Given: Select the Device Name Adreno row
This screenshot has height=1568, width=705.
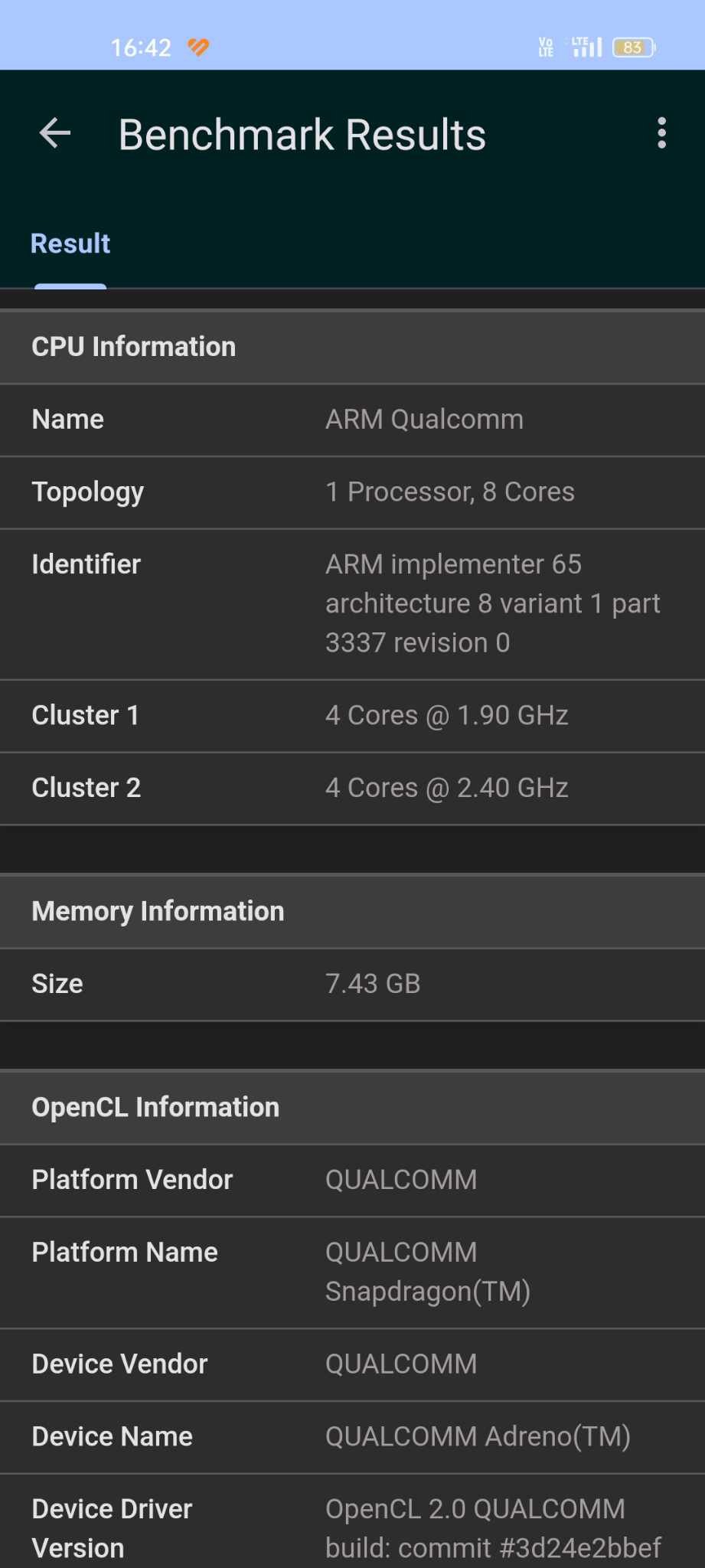Looking at the screenshot, I should 352,1436.
